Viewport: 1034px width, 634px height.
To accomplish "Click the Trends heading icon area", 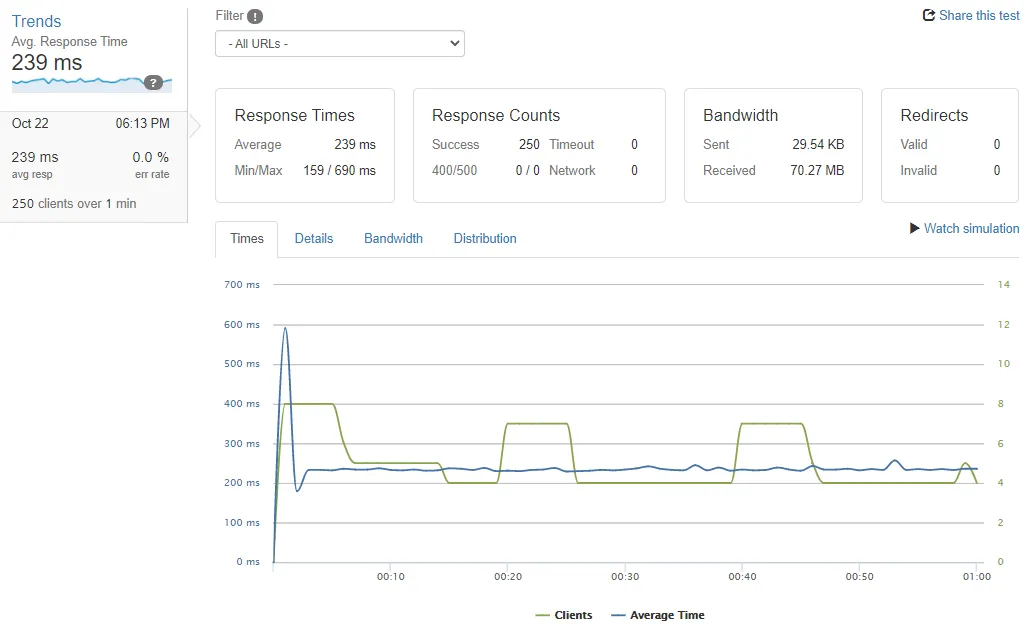I will (x=36, y=21).
